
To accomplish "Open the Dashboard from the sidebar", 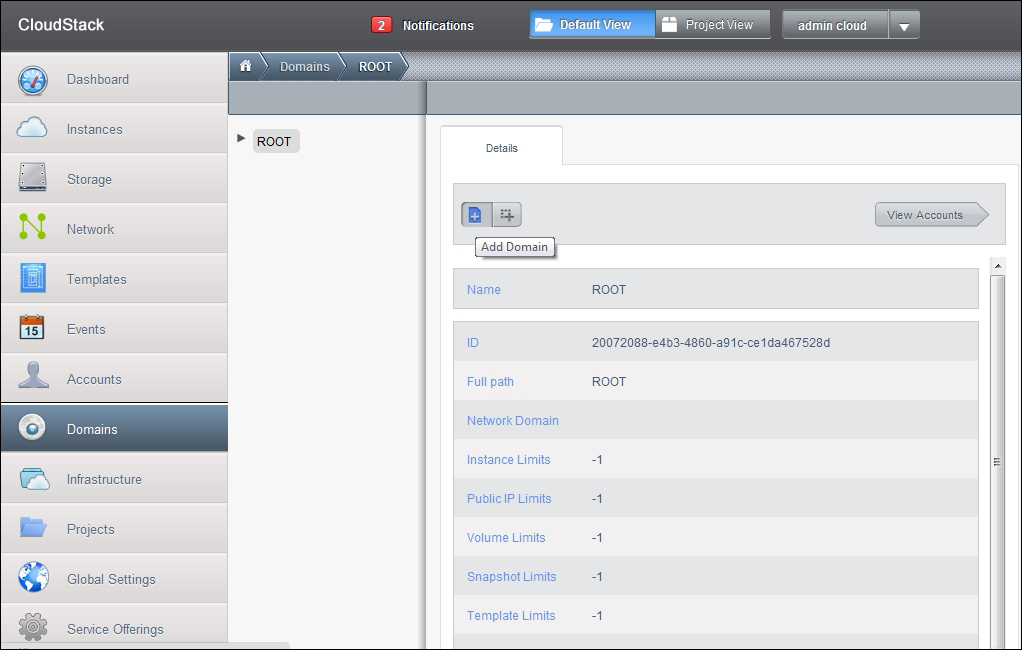I will pos(97,79).
